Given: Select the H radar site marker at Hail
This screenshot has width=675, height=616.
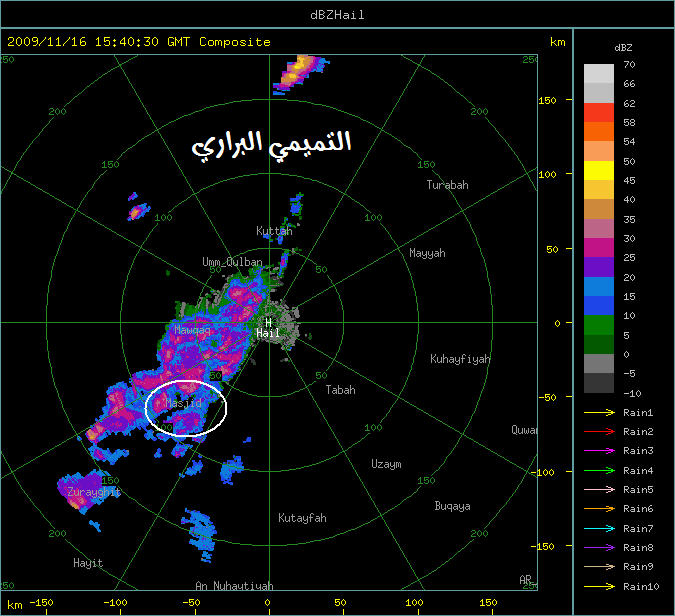Looking at the screenshot, I should tap(269, 322).
